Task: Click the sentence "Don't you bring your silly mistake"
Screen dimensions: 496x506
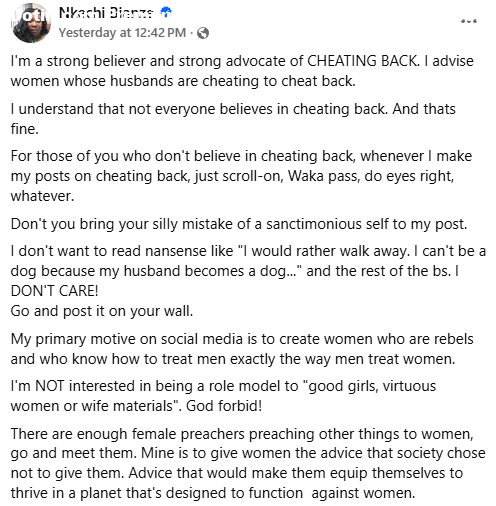Action: (x=239, y=224)
